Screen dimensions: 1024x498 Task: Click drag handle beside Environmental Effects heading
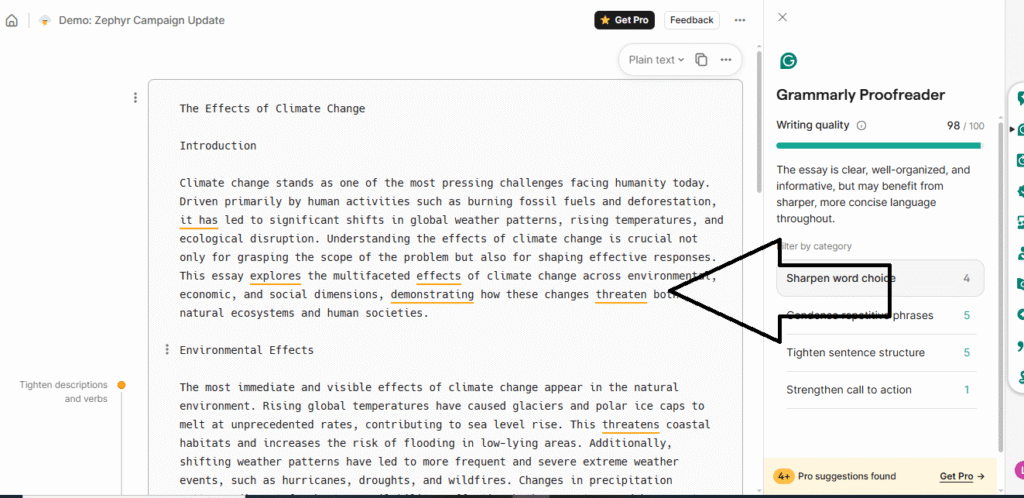point(166,350)
